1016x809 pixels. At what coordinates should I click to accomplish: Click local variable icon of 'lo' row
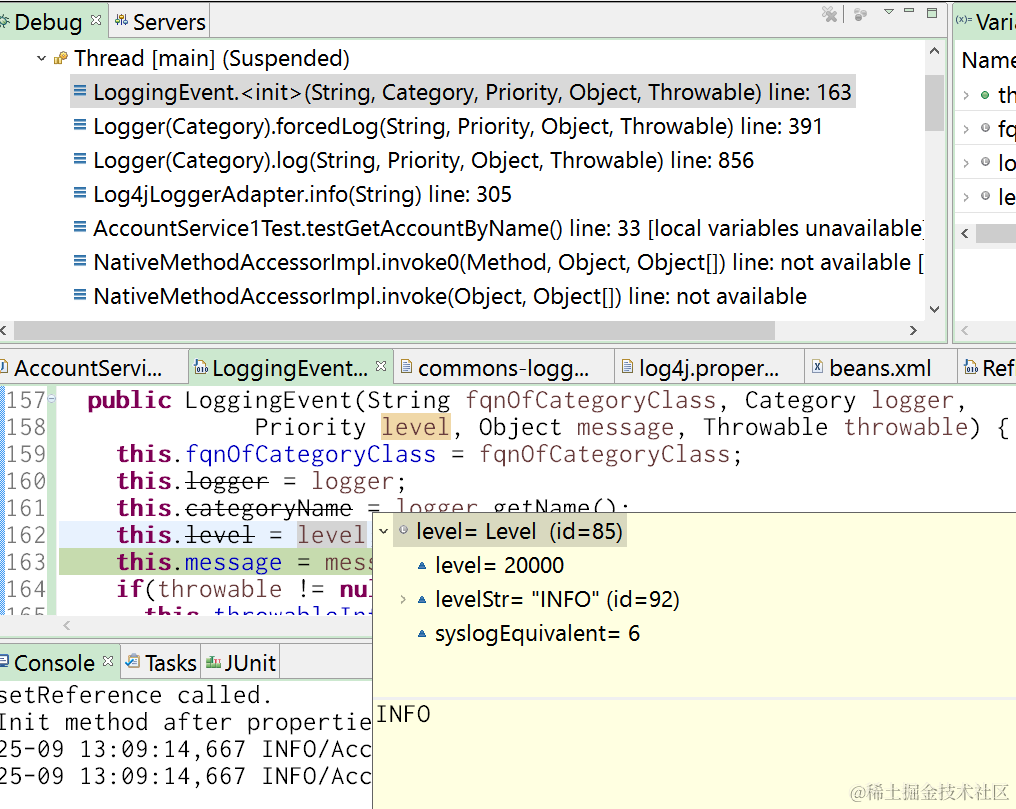click(x=985, y=162)
